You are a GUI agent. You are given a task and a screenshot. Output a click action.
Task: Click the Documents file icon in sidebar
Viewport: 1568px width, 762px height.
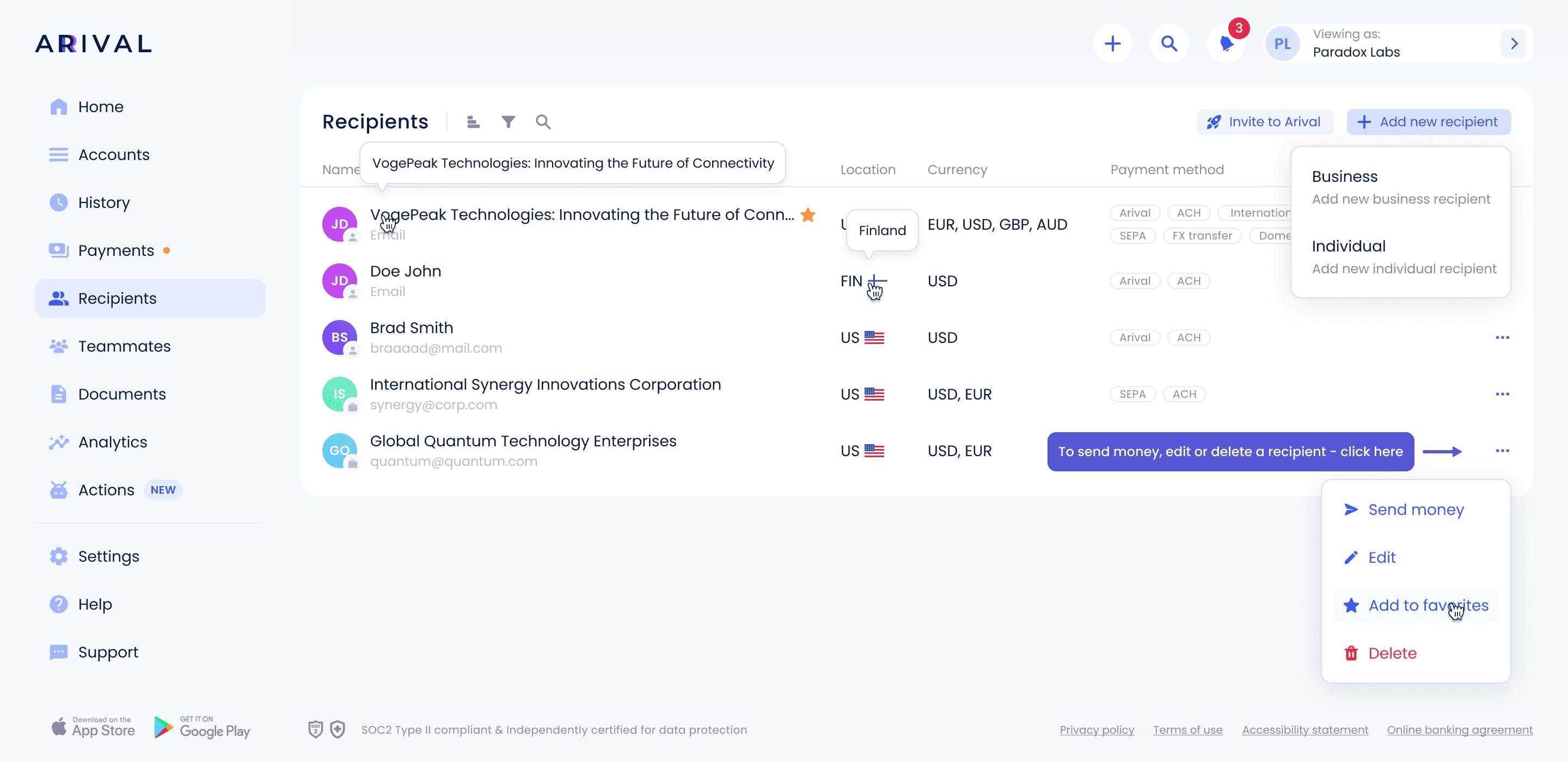pos(58,395)
